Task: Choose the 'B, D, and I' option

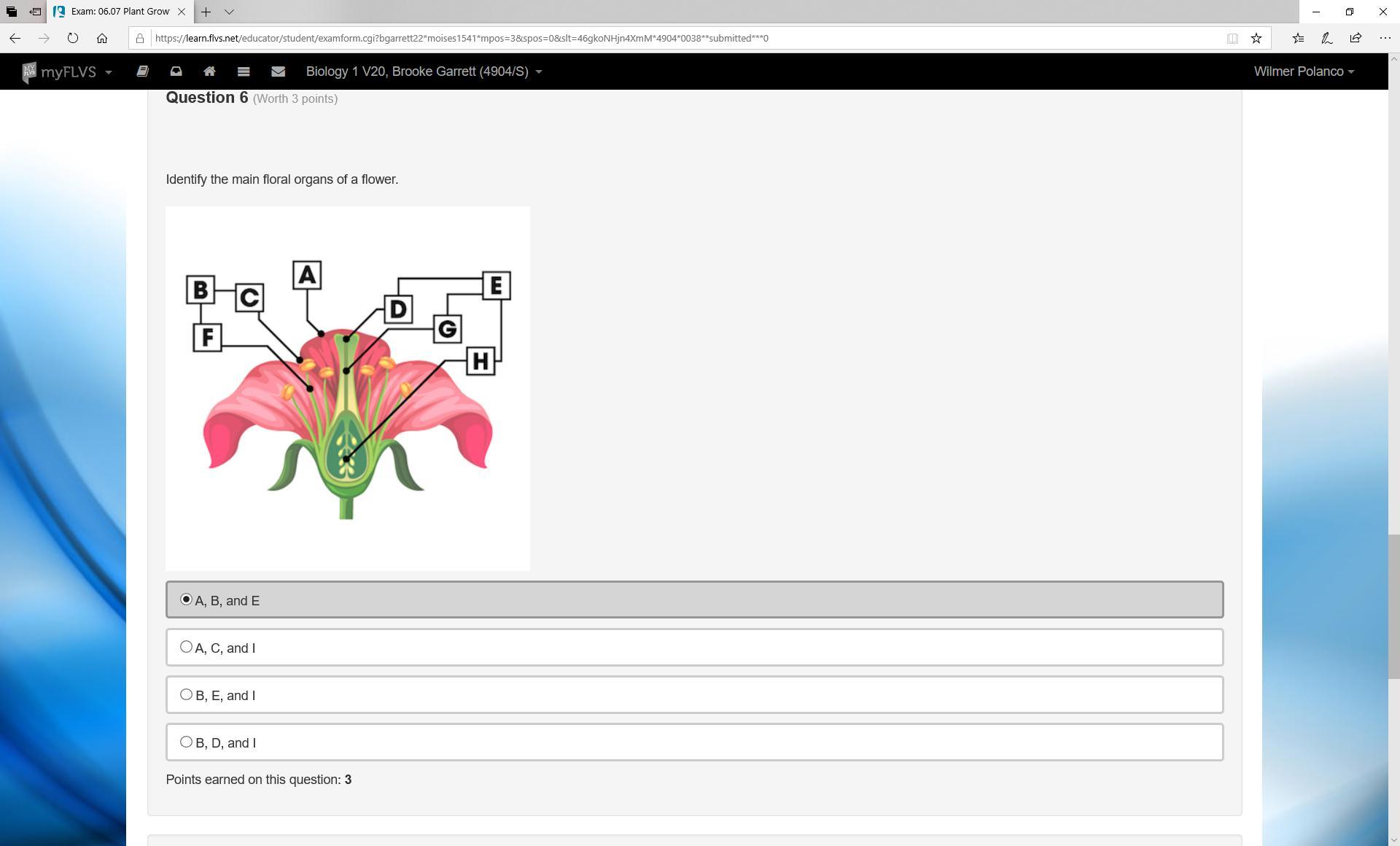Action: [187, 742]
